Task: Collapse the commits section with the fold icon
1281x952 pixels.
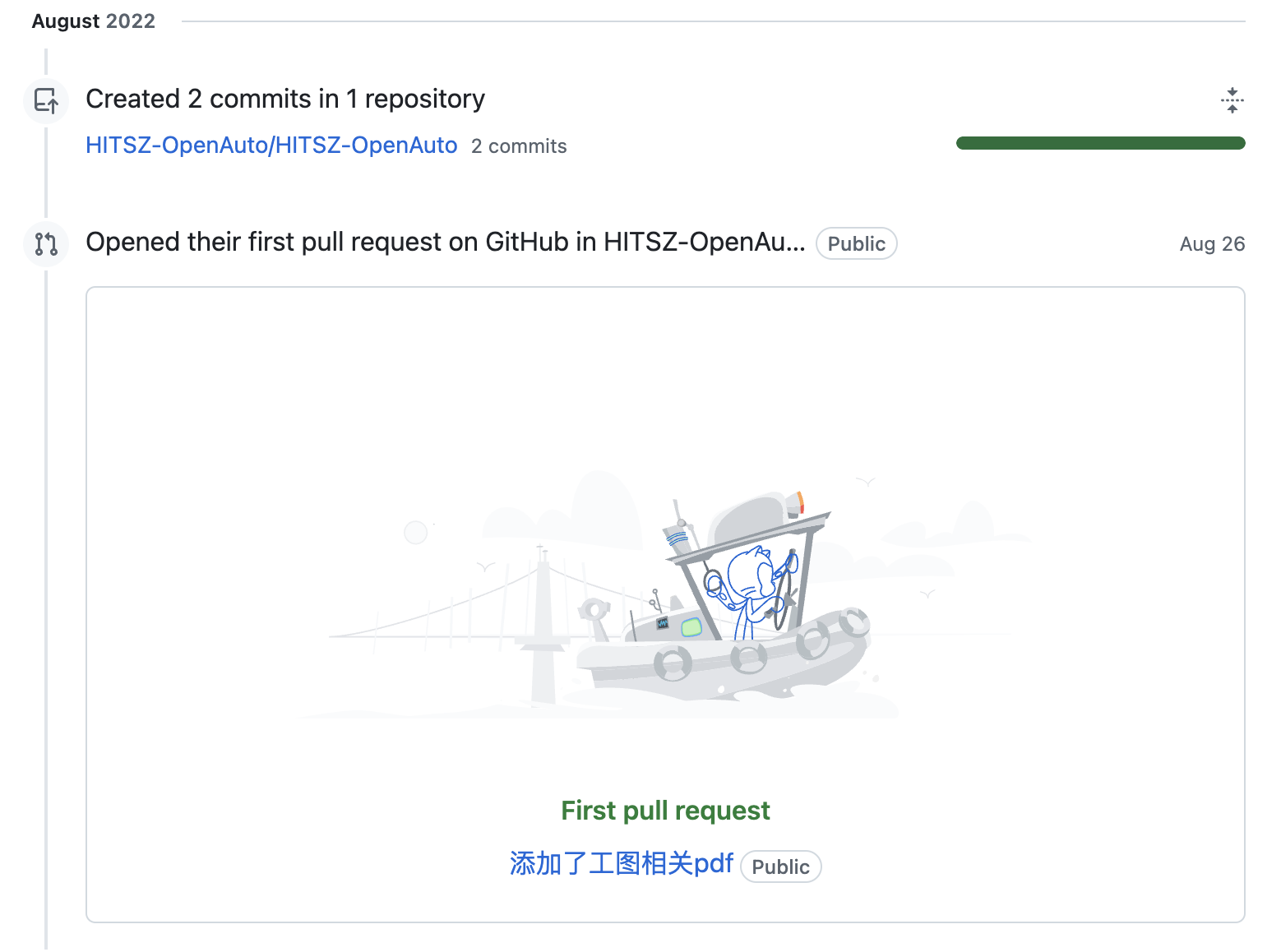Action: [x=1232, y=100]
